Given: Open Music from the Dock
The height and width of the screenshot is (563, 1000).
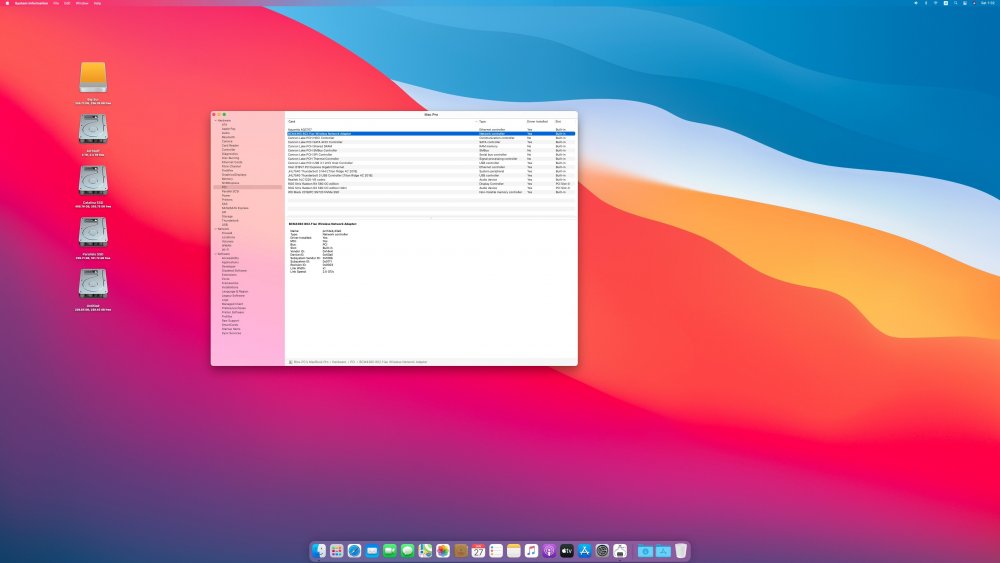Looking at the screenshot, I should (x=531, y=550).
